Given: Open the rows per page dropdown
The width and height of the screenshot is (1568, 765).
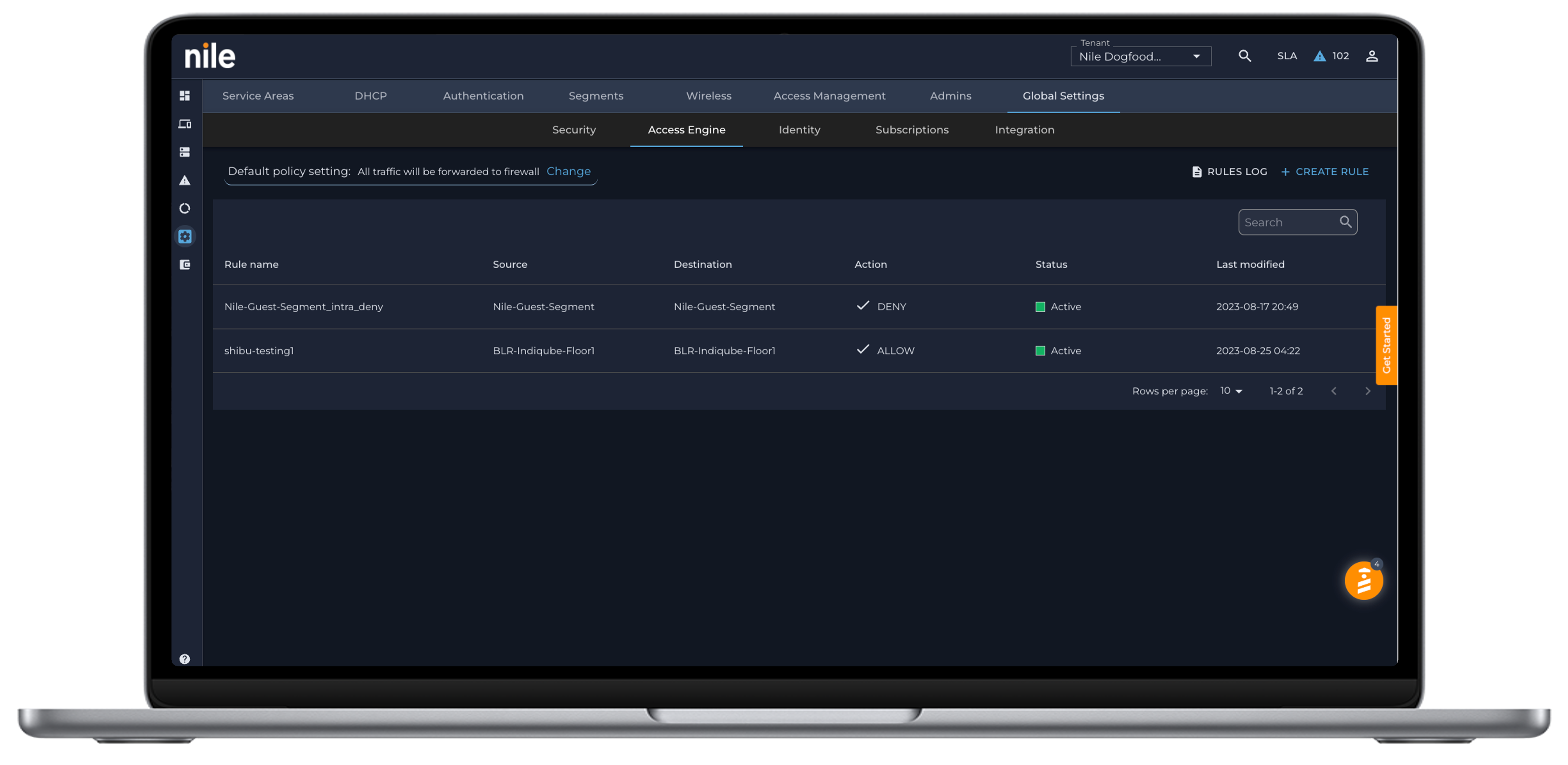Looking at the screenshot, I should [1231, 391].
